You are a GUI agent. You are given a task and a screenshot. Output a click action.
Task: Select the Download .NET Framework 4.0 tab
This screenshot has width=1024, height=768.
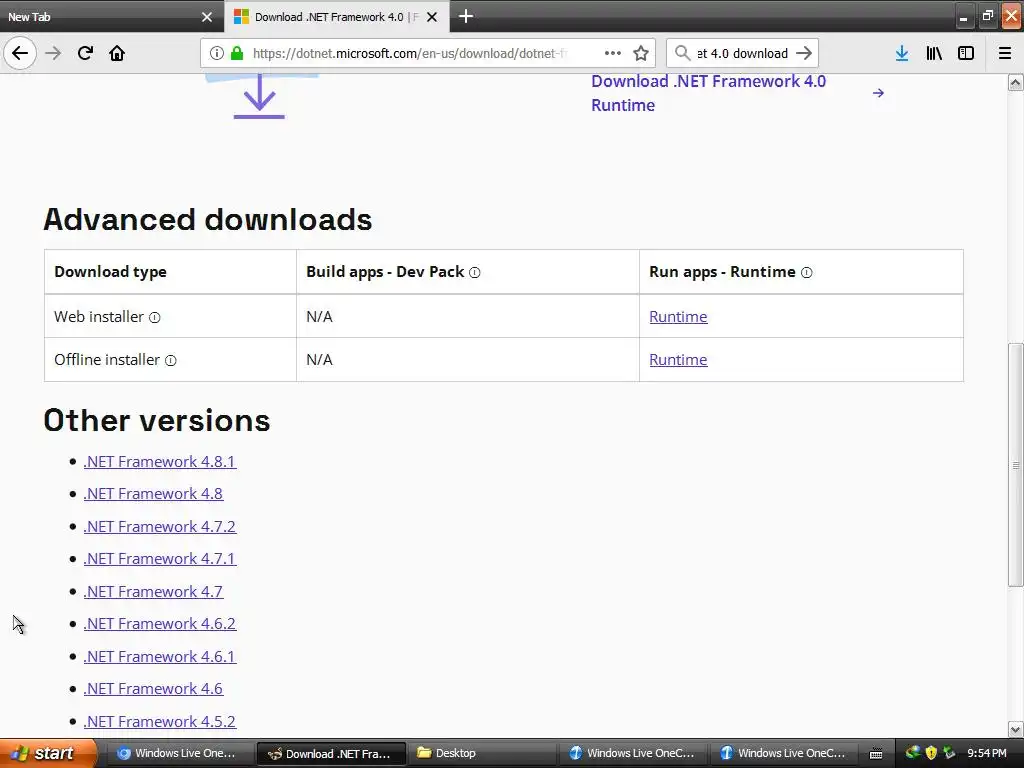click(x=336, y=17)
